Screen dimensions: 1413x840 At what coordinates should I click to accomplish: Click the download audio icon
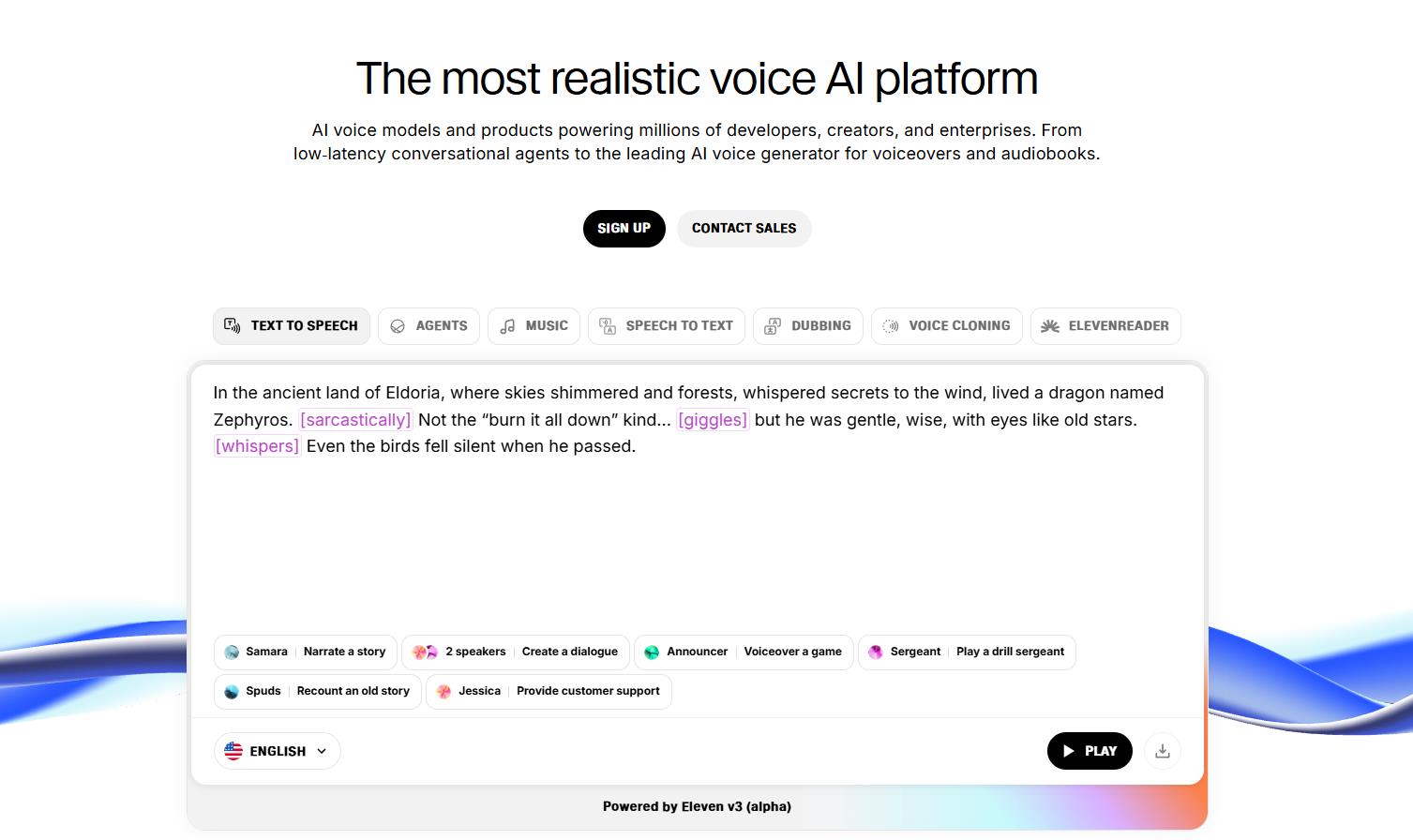click(x=1163, y=751)
